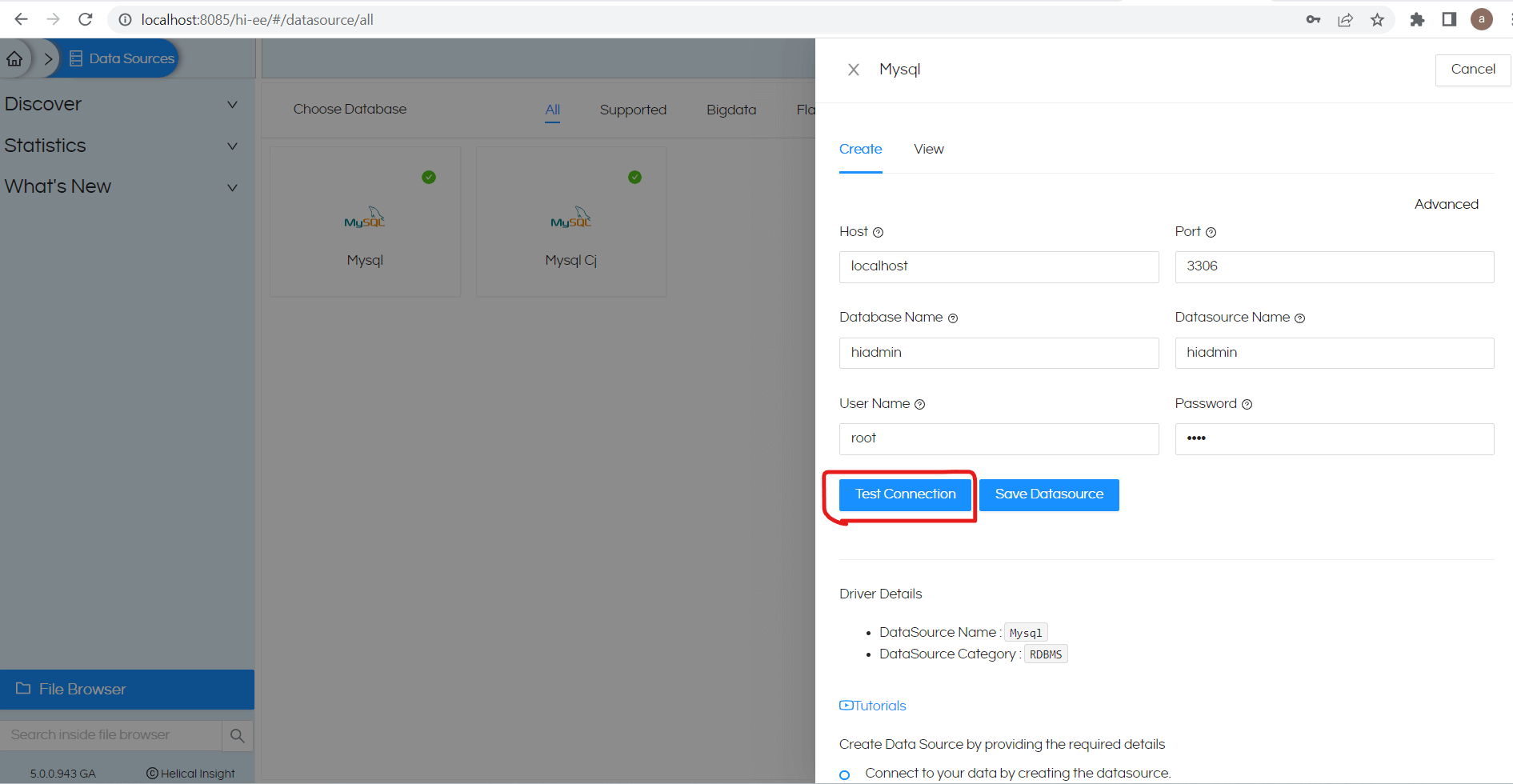Open Advanced connection settings
Image resolution: width=1513 pixels, height=784 pixels.
pos(1446,204)
